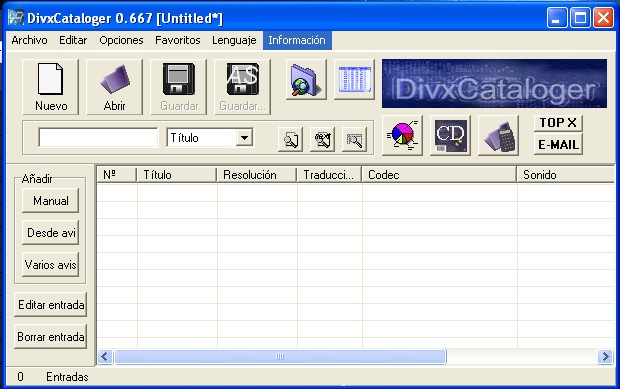
Task: Open the Opciones menu
Action: coord(121,40)
